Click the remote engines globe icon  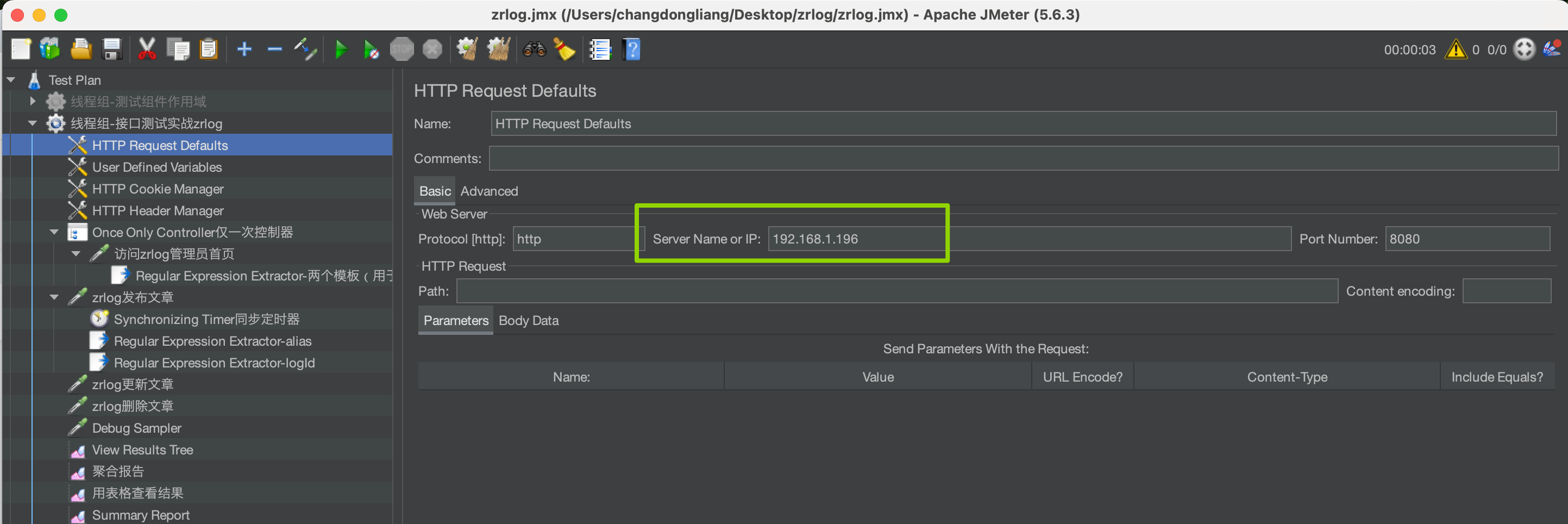click(1524, 49)
